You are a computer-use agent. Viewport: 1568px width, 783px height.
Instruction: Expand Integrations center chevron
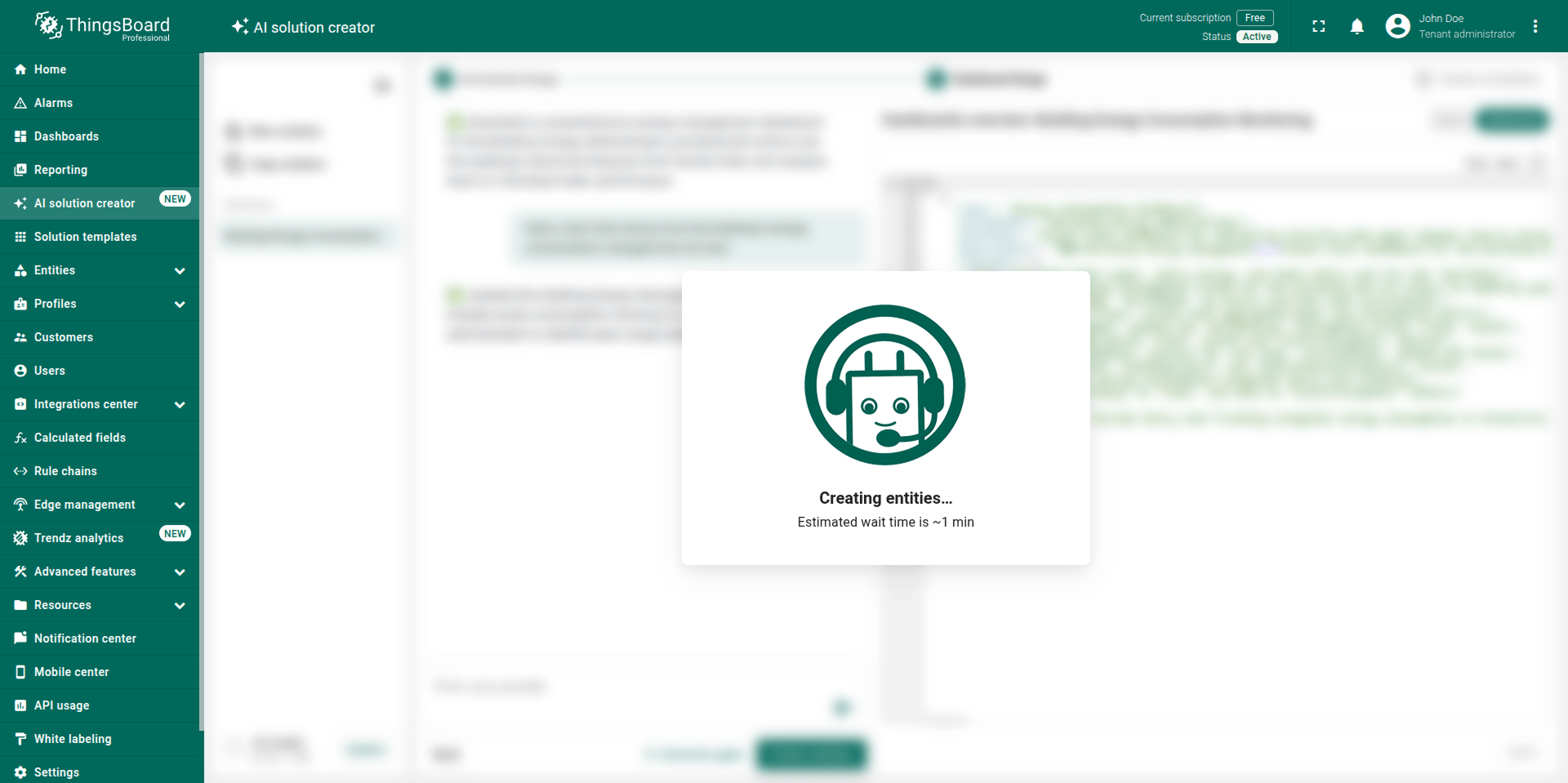(180, 404)
